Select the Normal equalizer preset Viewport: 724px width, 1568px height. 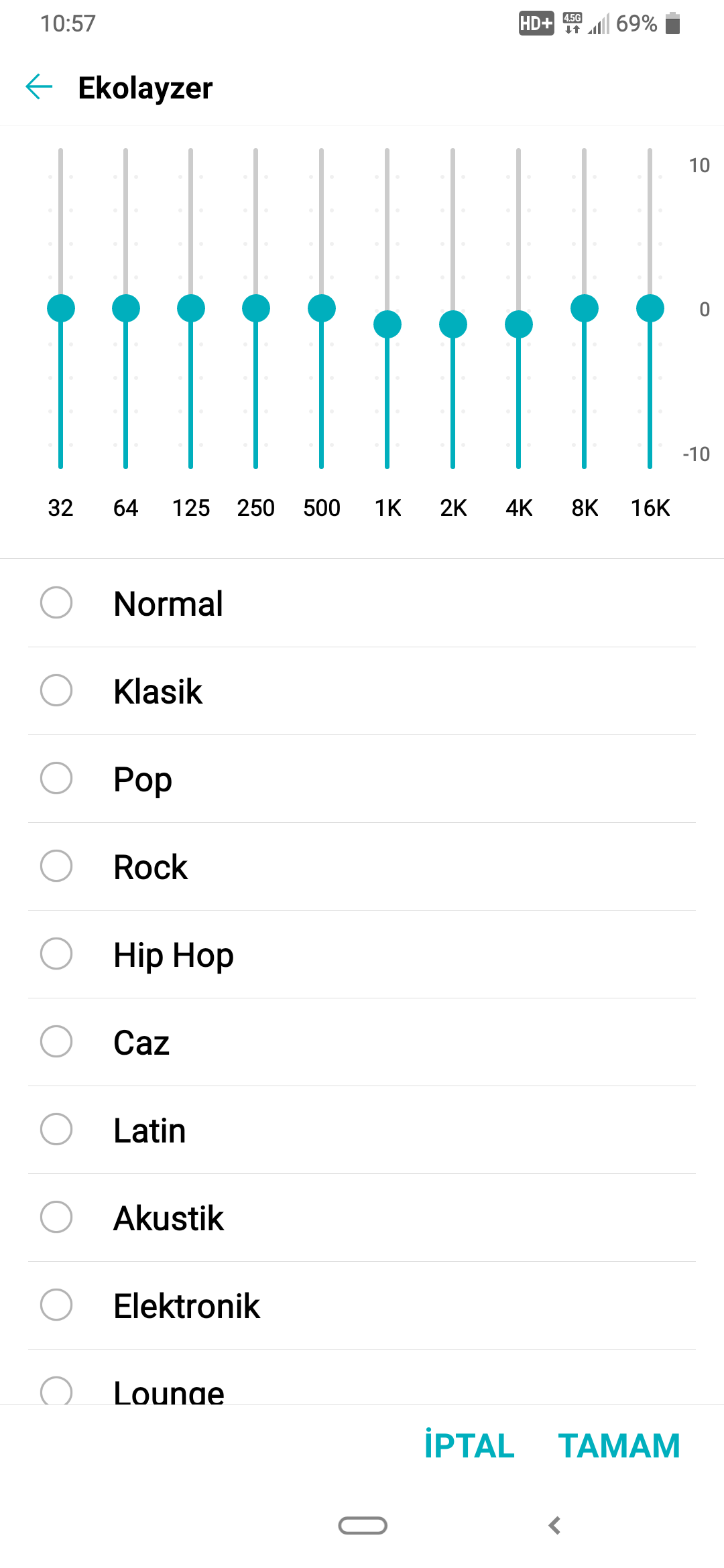point(56,603)
